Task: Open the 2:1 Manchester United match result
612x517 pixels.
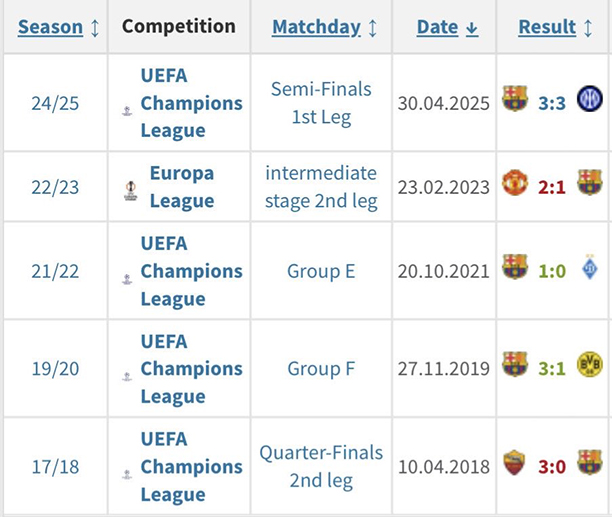Action: [x=552, y=185]
